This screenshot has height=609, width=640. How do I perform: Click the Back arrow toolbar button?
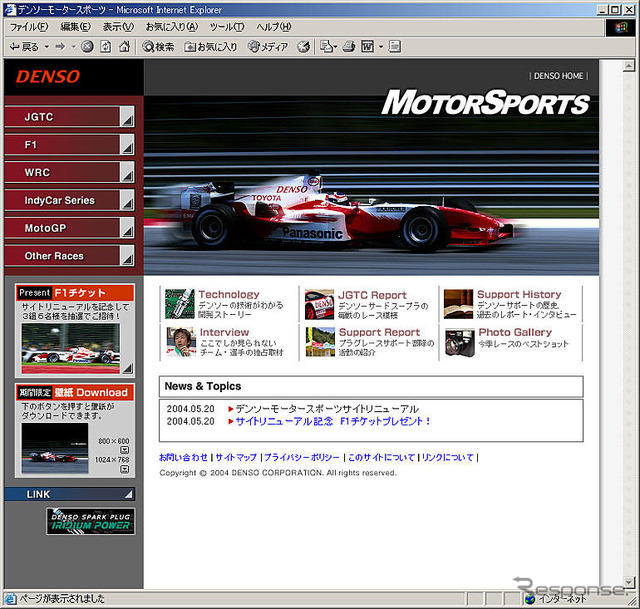24,47
